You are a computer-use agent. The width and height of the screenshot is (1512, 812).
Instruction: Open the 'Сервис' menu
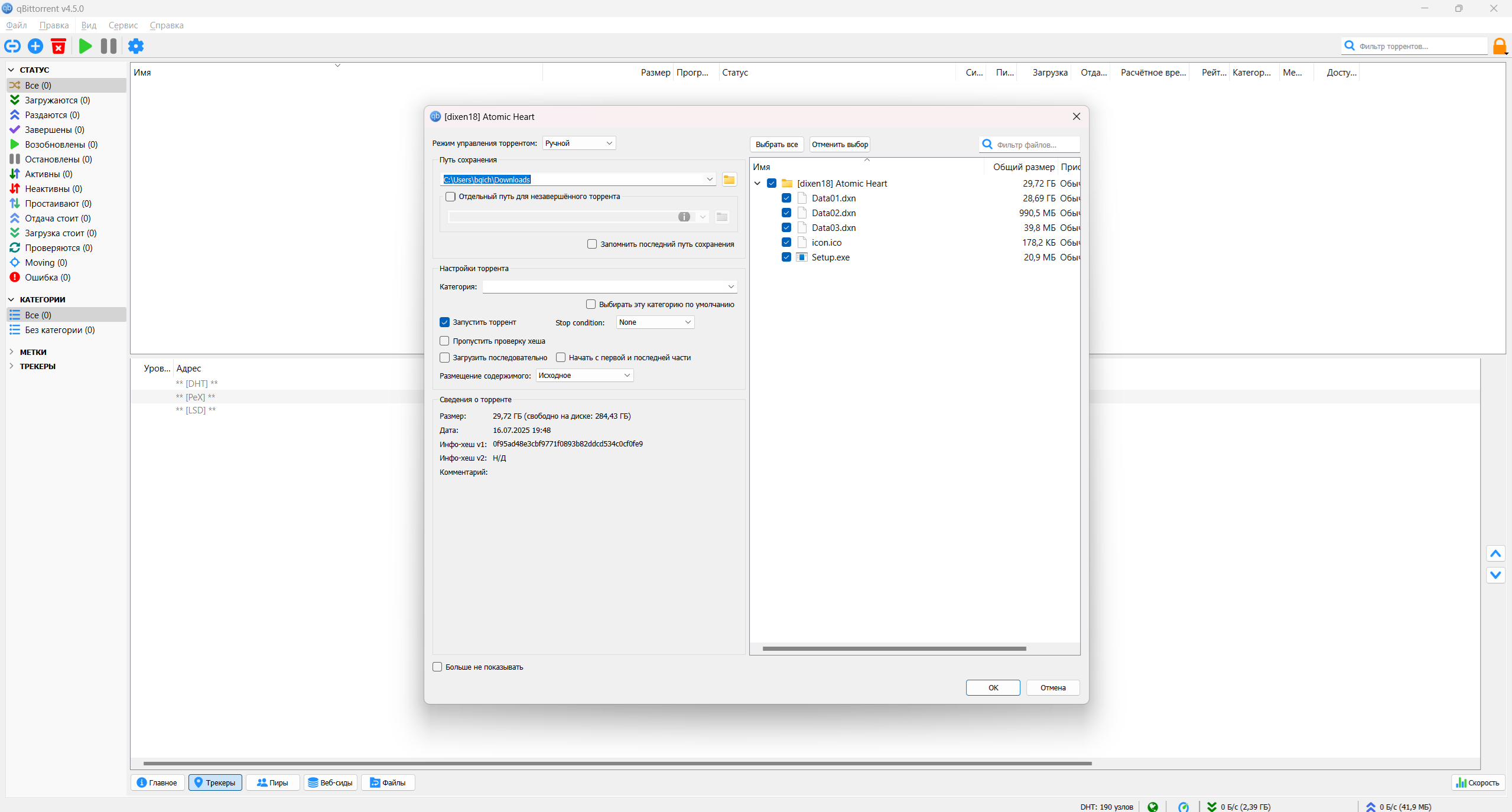[x=123, y=25]
